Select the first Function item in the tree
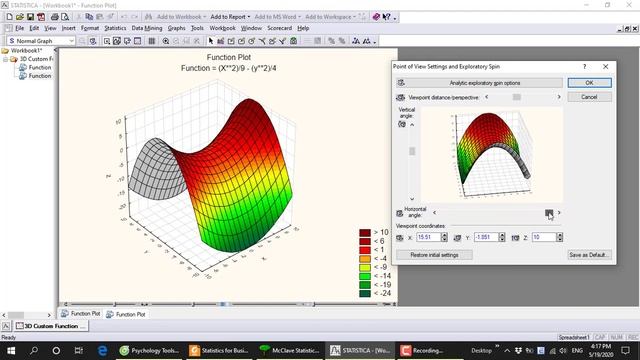This screenshot has height=360, width=640. 40,67
